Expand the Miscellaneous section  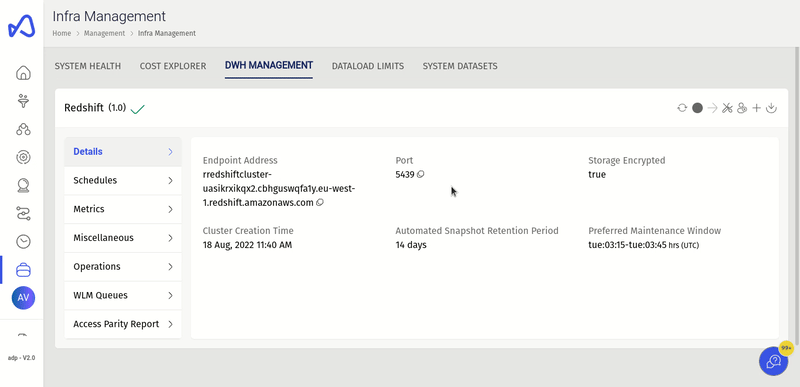pos(123,238)
